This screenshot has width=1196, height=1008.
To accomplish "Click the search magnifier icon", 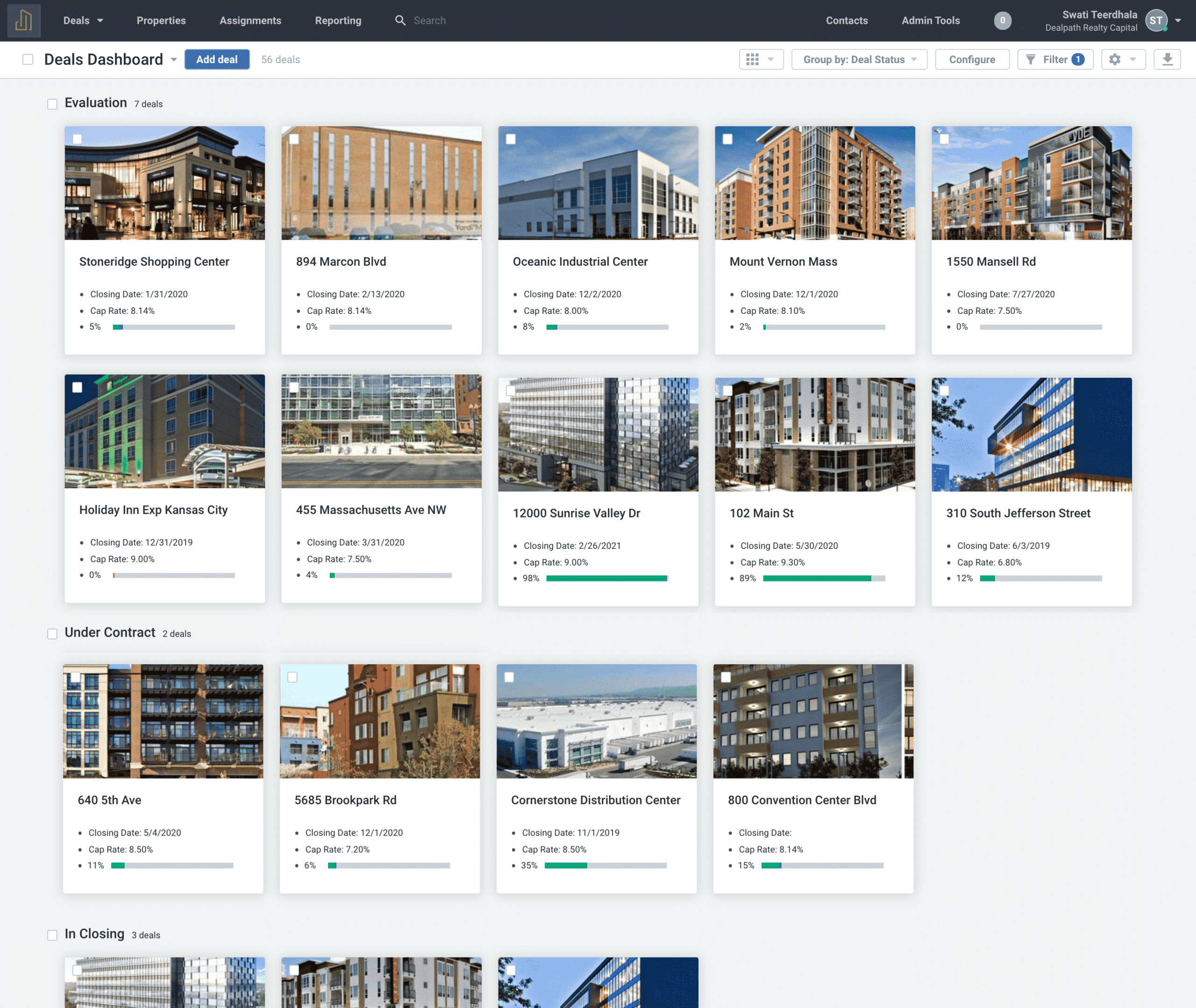I will point(400,20).
